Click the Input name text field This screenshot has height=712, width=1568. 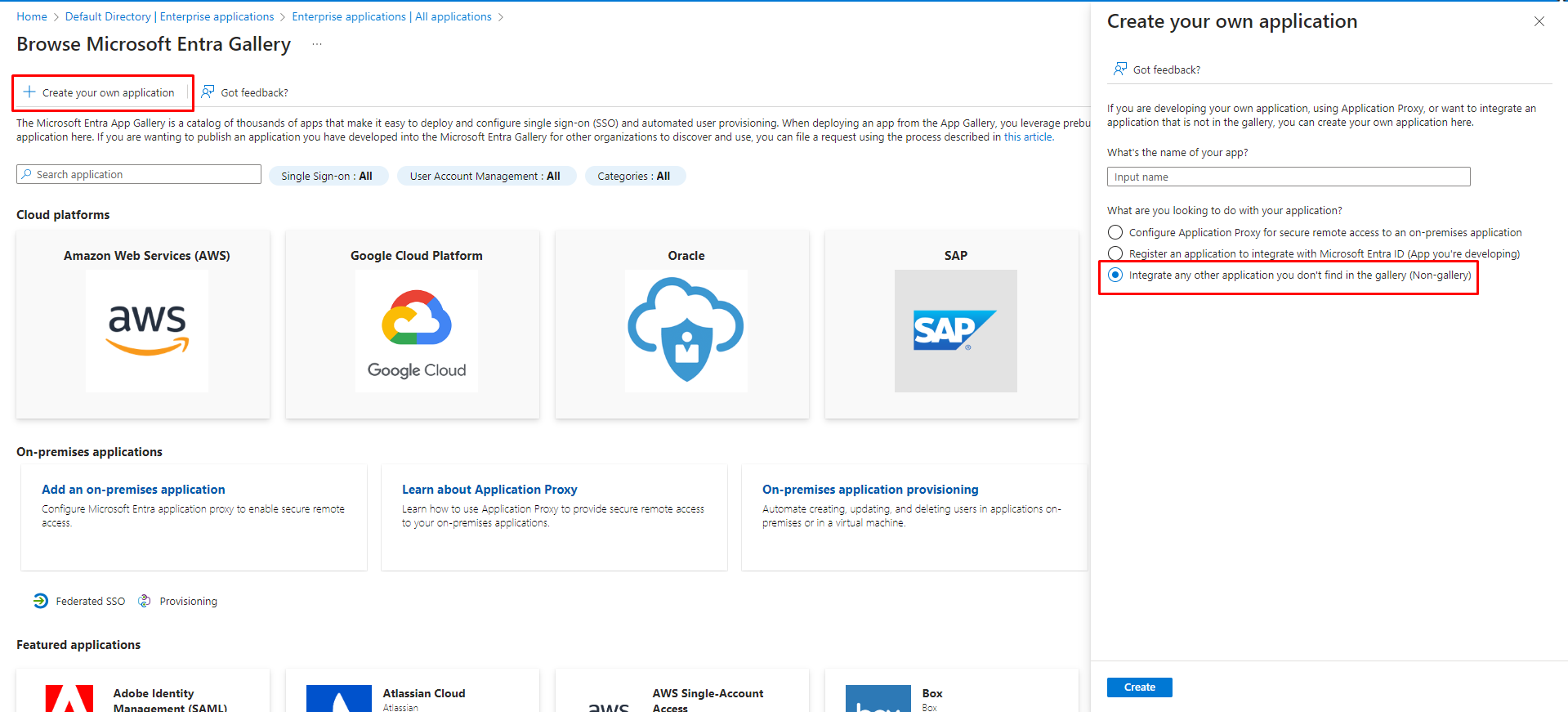click(x=1289, y=177)
